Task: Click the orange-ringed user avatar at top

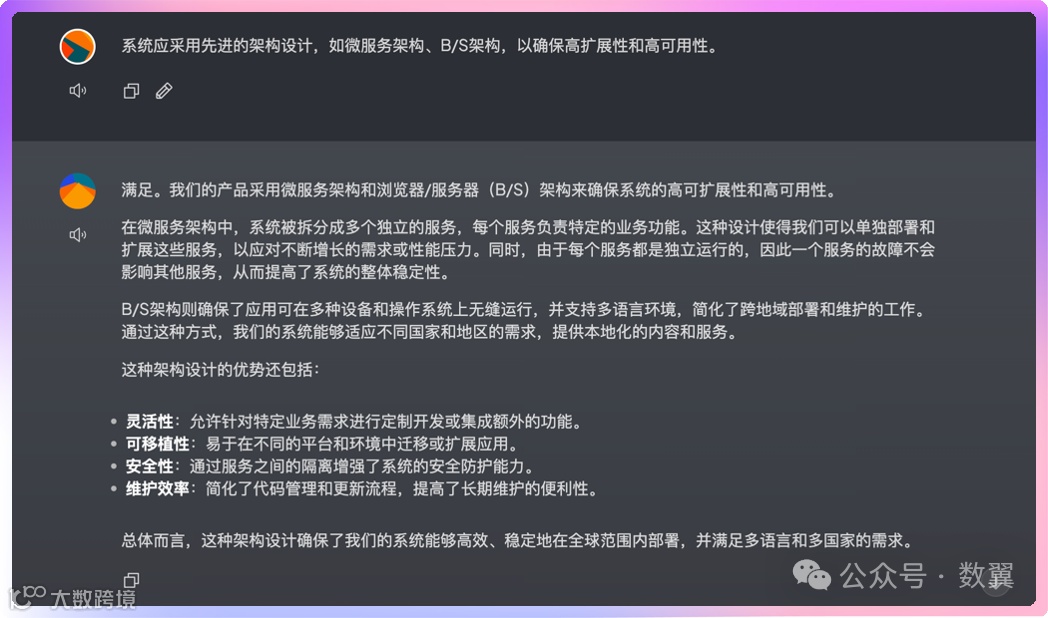Action: (x=78, y=47)
